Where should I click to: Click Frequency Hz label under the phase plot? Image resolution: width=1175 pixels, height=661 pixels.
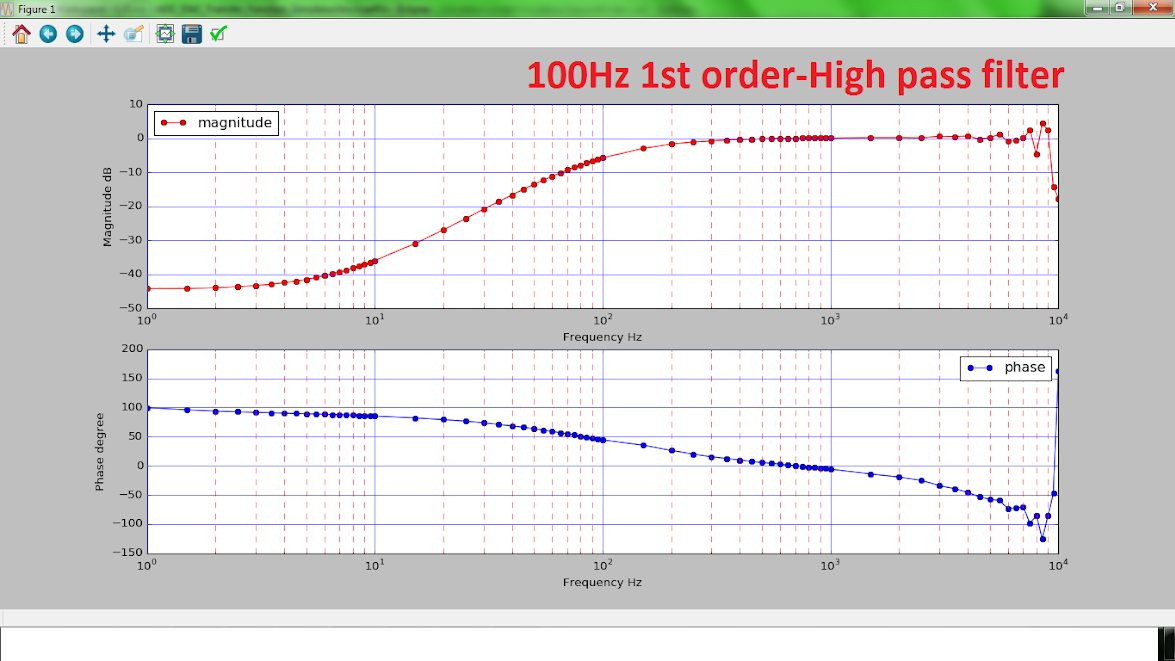tap(602, 582)
